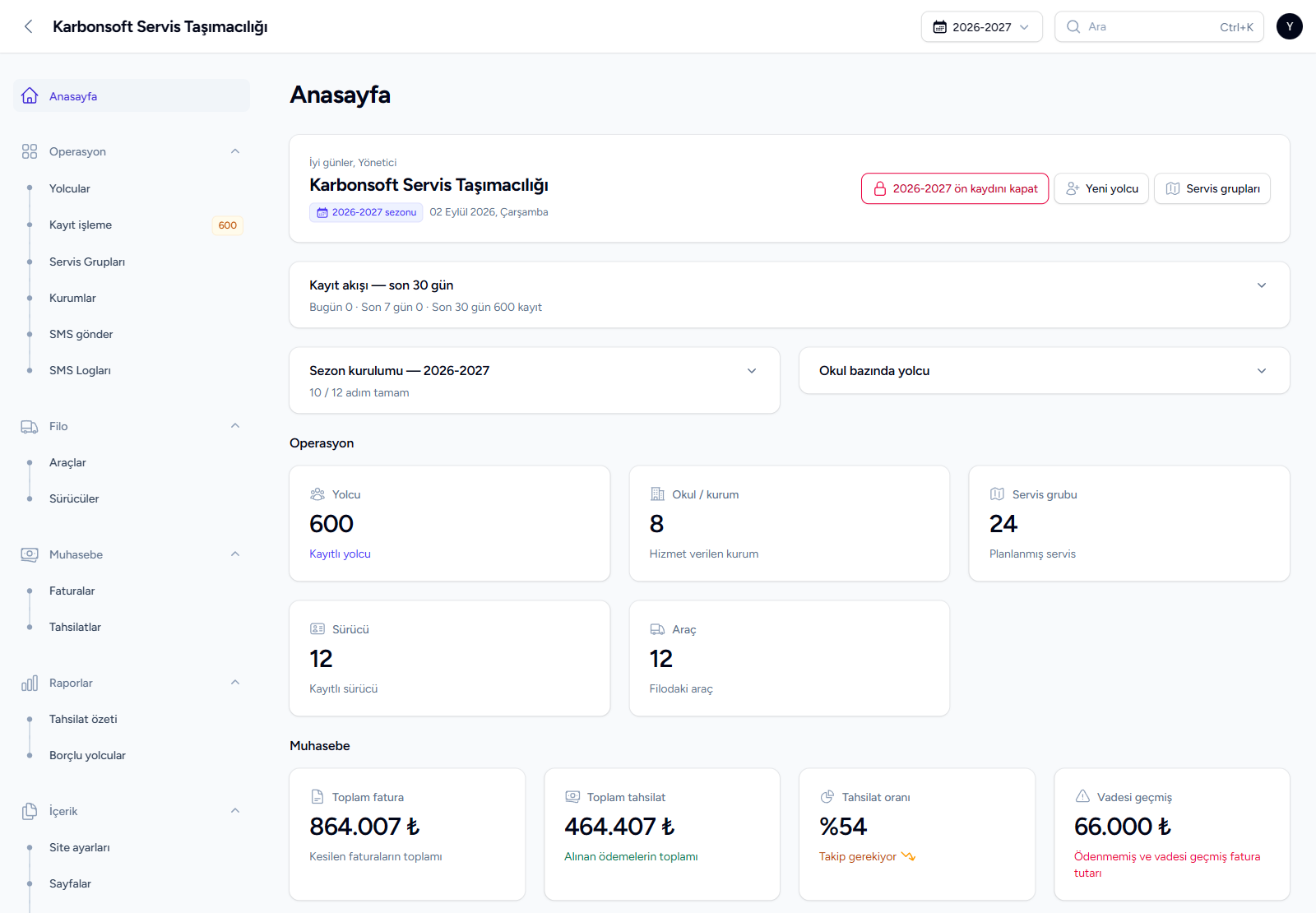
Task: Click the add-user icon on Yeni yolcu
Action: coord(1073,188)
